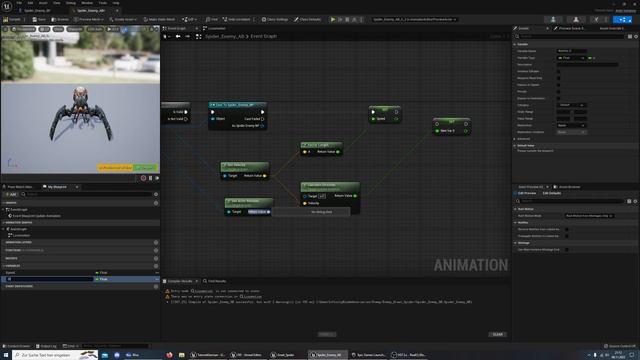Open Details panel settings gear
This screenshot has height=360, width=640.
636,36
